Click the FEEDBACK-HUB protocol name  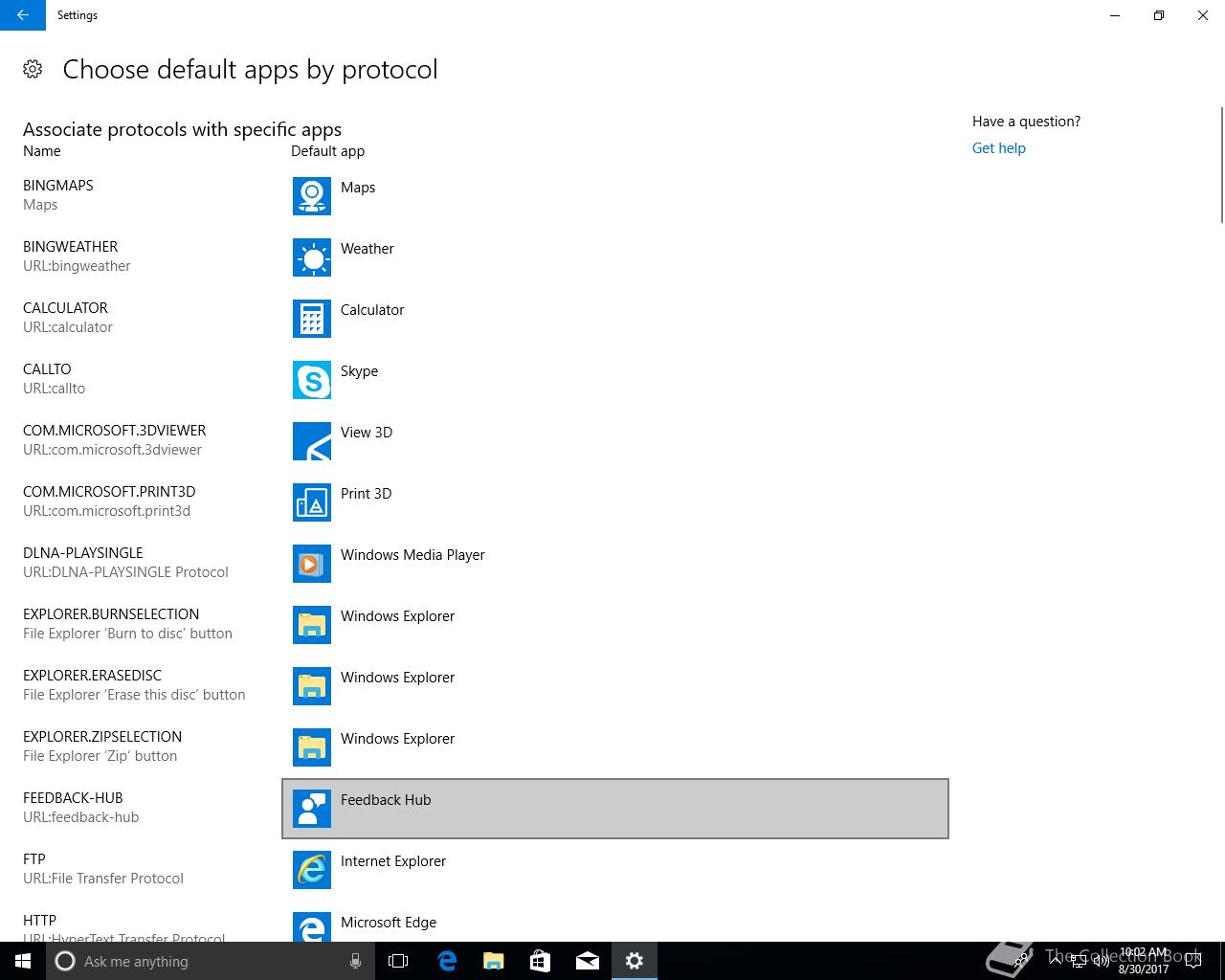[73, 798]
